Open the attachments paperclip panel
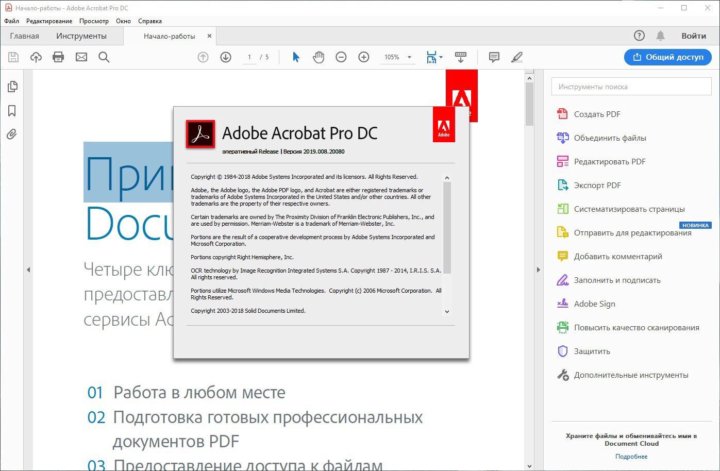Screen dimensions: 720x471 [x=12, y=134]
